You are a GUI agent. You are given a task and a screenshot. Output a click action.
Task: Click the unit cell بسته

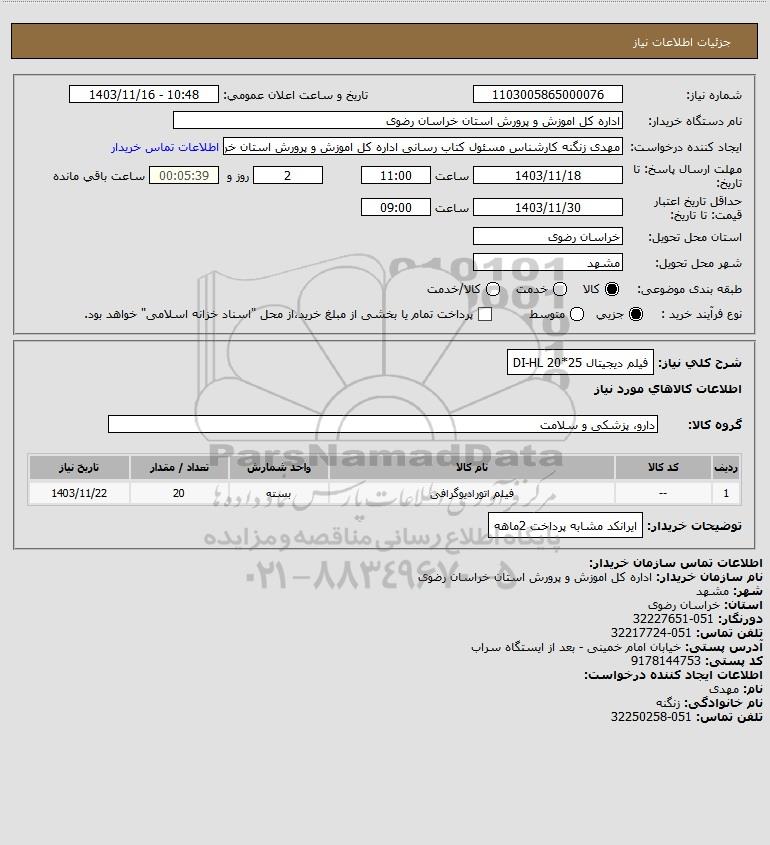[x=279, y=493]
